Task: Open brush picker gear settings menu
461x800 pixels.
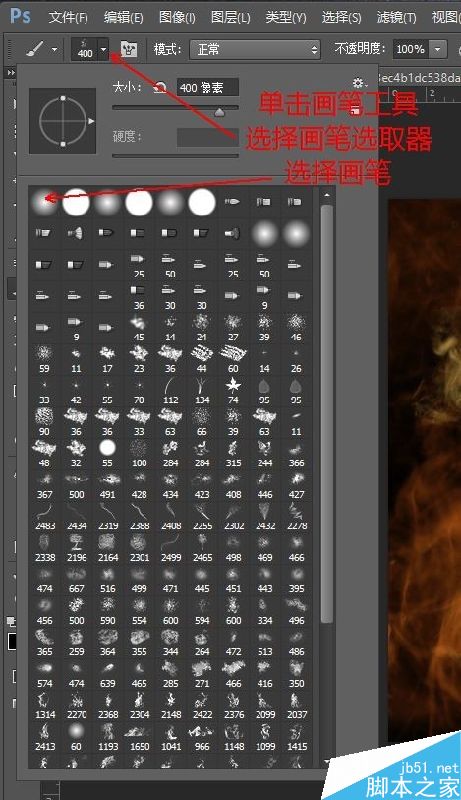Action: pos(359,83)
